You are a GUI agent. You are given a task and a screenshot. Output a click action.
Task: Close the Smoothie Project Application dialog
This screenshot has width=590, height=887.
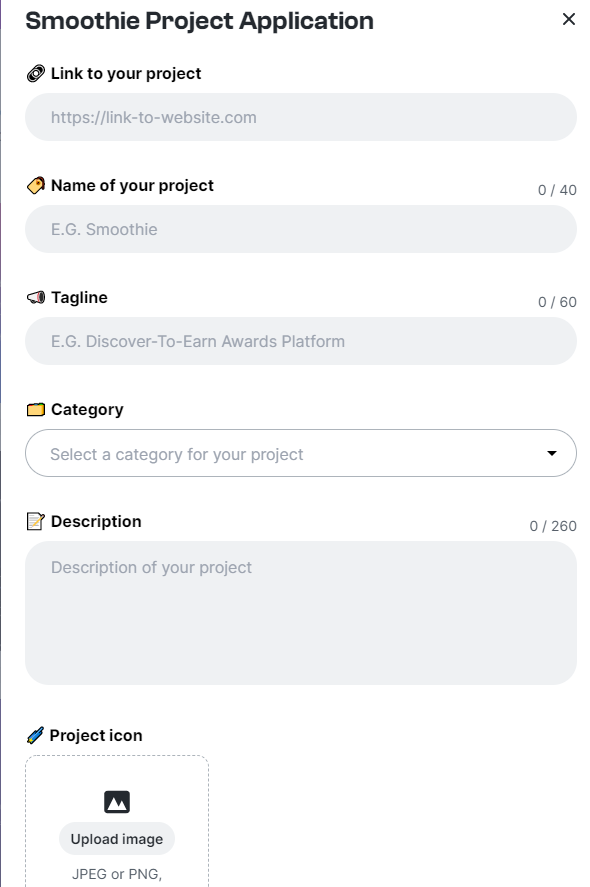coord(569,19)
